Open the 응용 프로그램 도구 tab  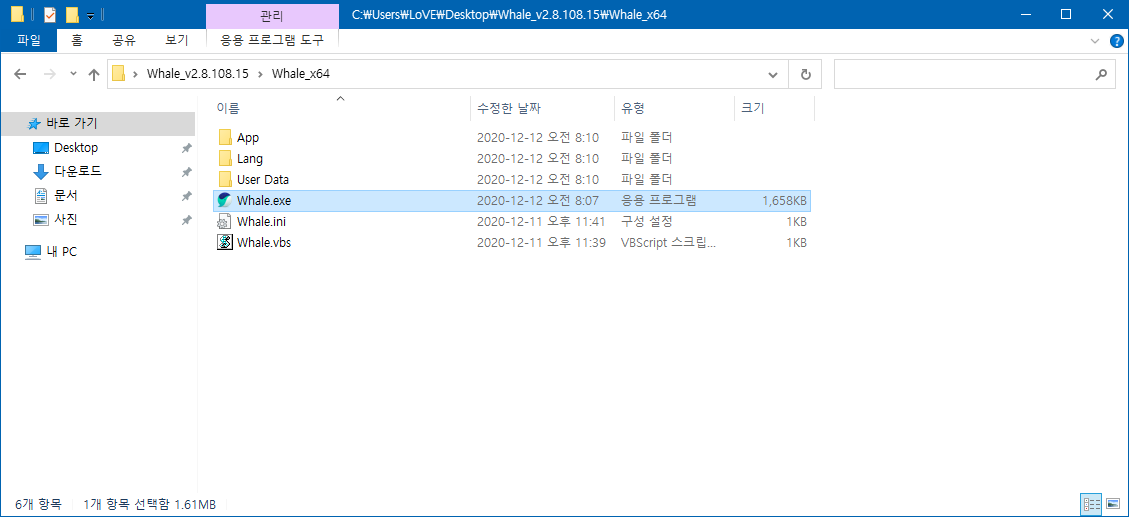tap(272, 40)
